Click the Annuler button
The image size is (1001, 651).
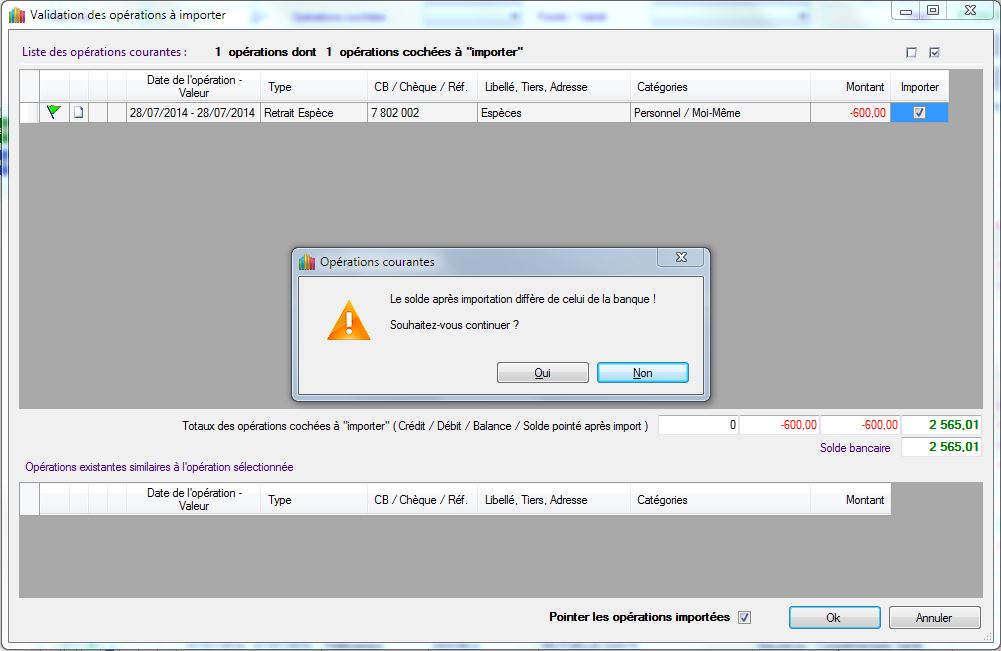click(934, 618)
